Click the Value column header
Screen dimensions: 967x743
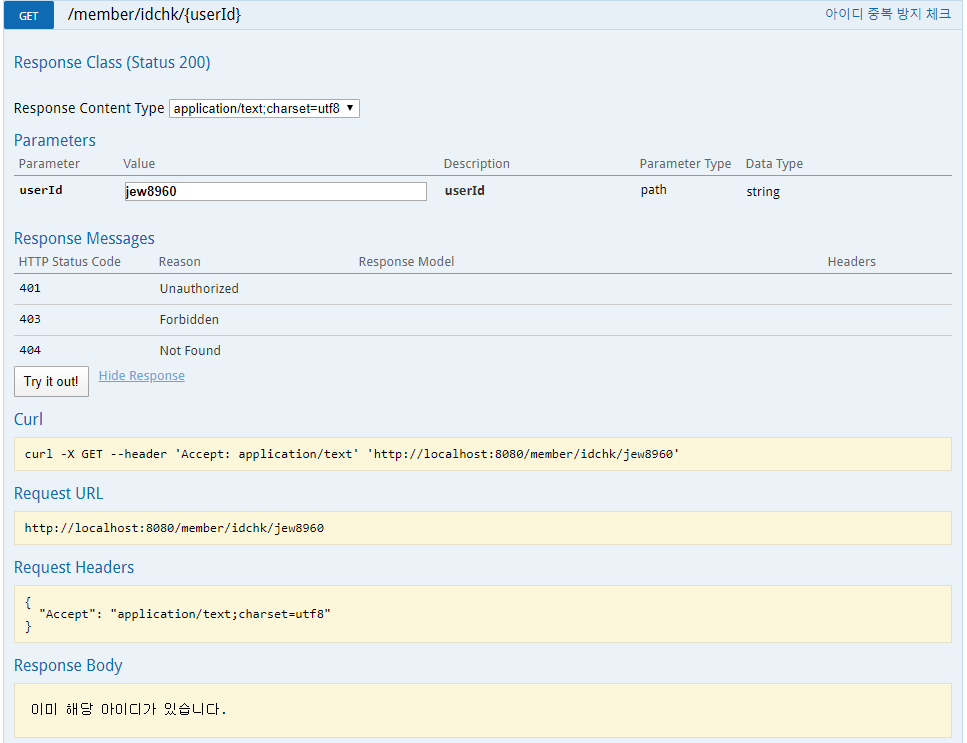coord(139,163)
